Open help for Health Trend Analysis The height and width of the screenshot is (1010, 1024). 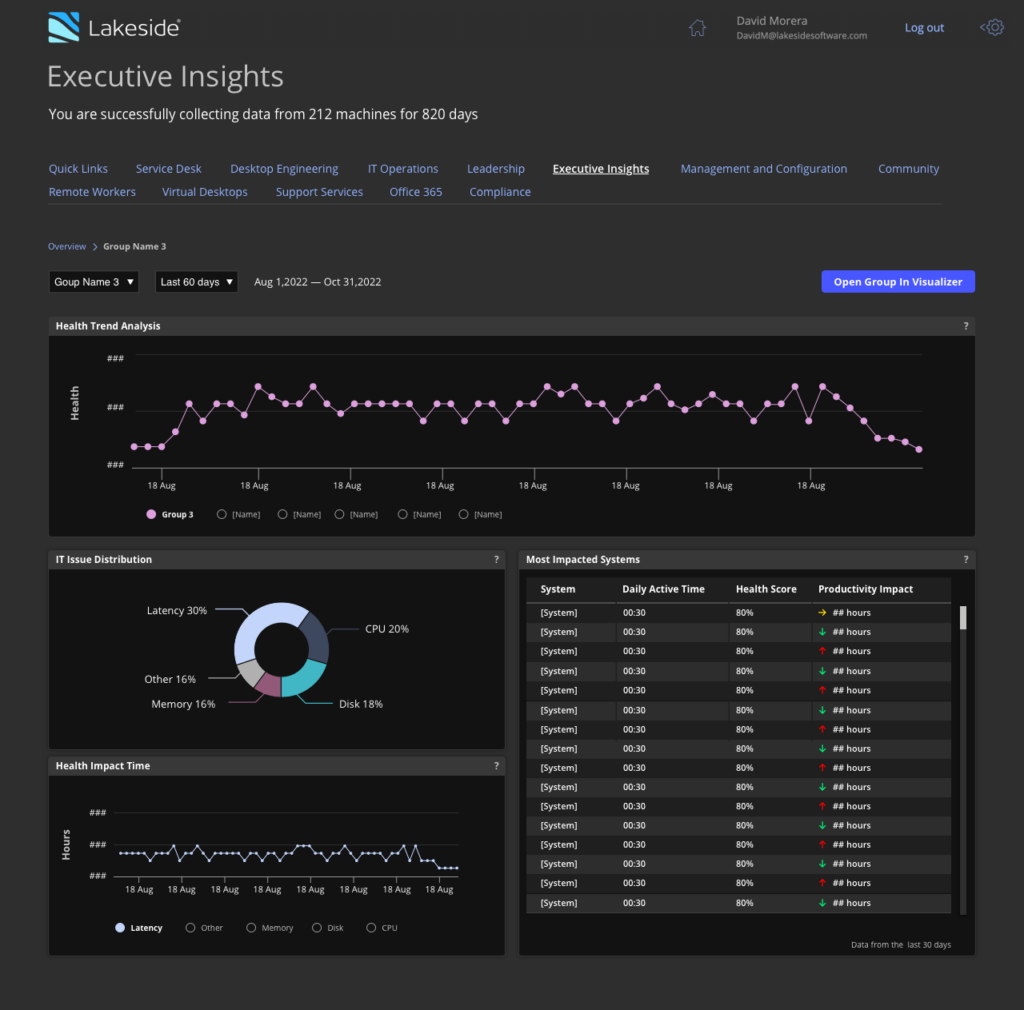966,326
